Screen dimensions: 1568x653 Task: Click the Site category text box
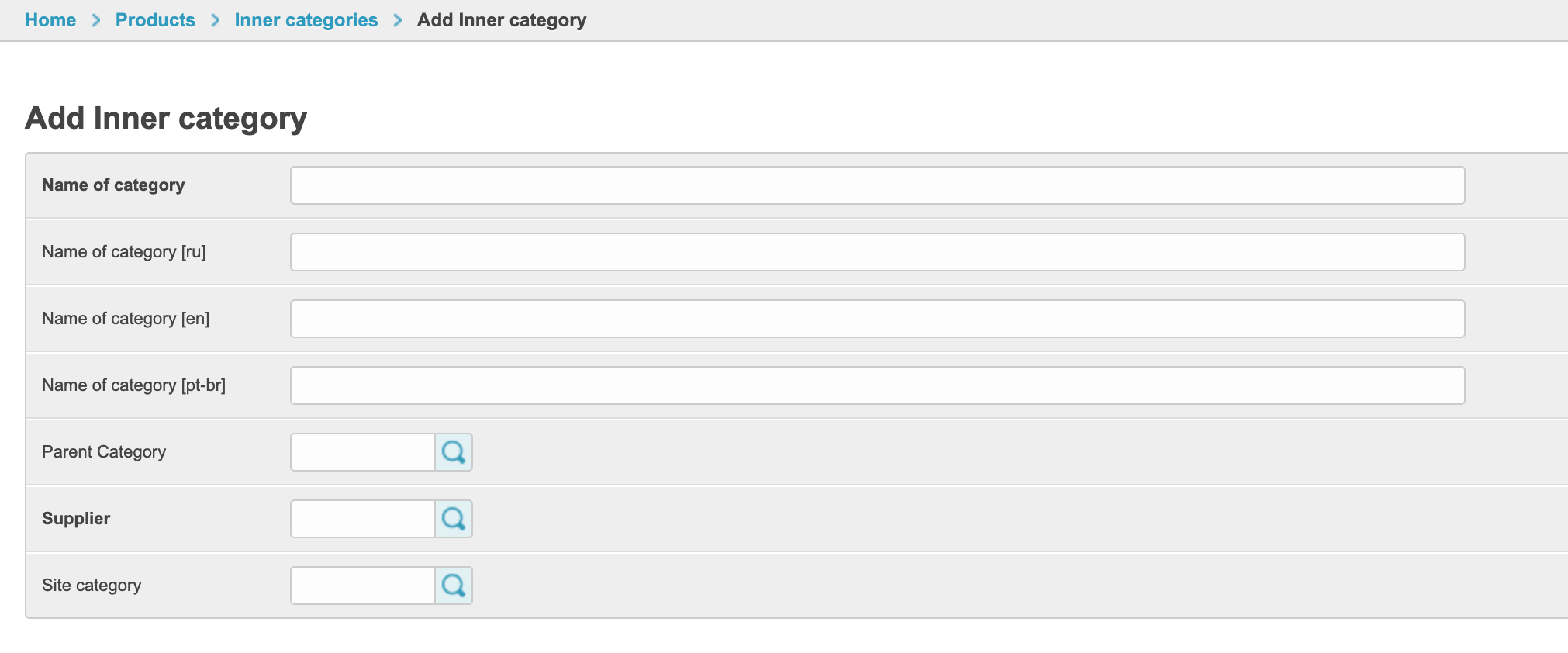click(x=363, y=586)
